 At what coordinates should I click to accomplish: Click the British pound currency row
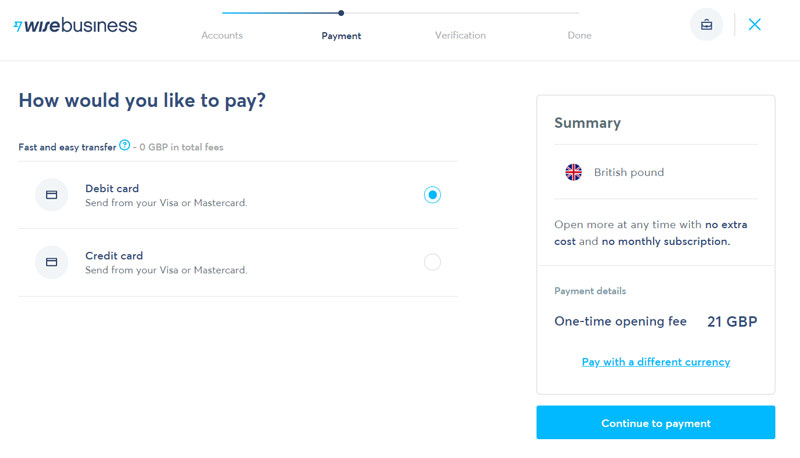[x=656, y=172]
